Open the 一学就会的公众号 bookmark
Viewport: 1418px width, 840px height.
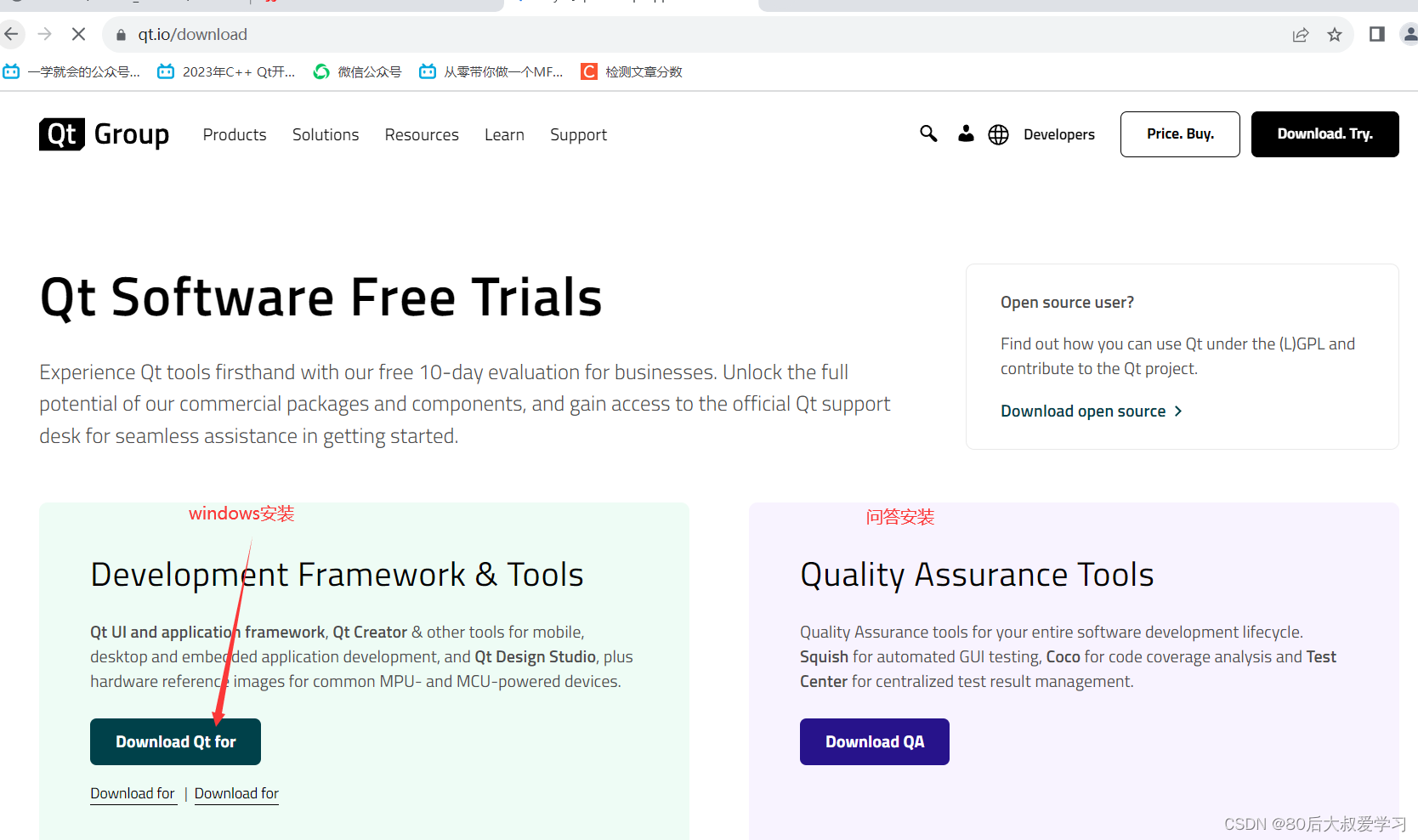(x=71, y=71)
